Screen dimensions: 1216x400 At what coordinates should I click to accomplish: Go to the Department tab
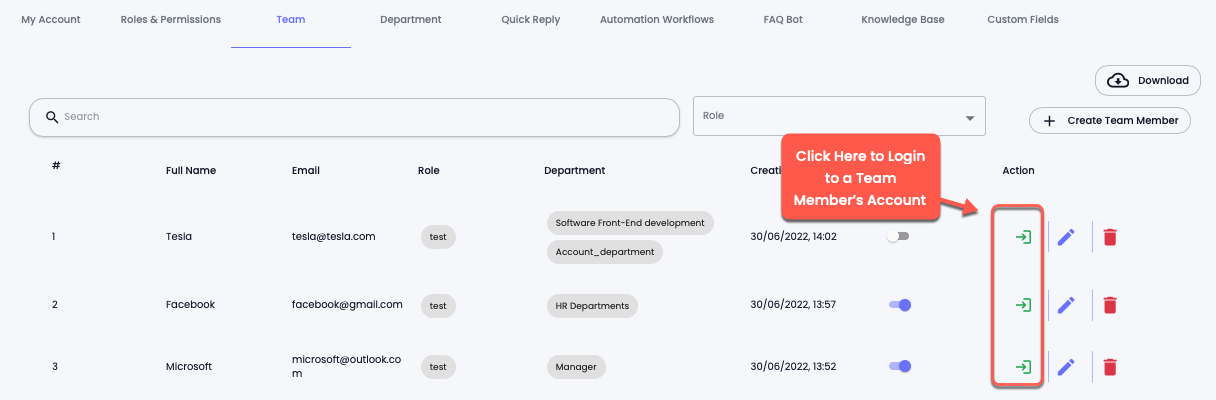(x=411, y=20)
